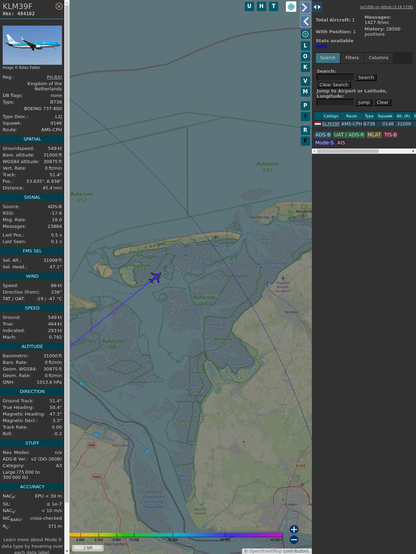Click the Clear Search button

[334, 85]
